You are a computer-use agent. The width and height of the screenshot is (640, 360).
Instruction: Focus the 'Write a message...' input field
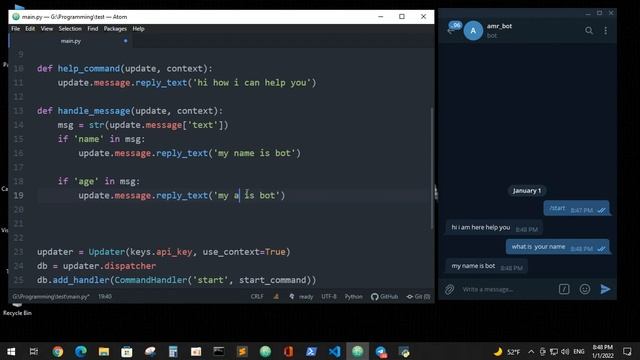506,289
